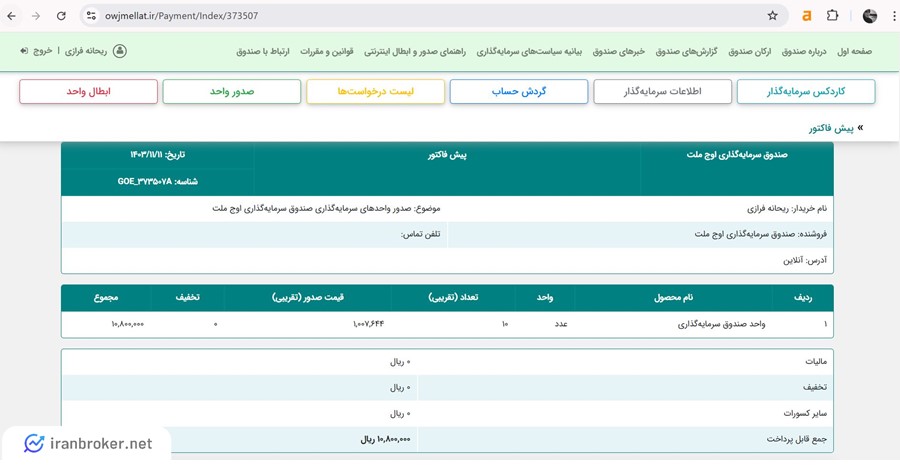This screenshot has width=900, height=470.
Task: Click row total ۱۰,۸۰۰,۰۰۰ in table
Action: (127, 324)
